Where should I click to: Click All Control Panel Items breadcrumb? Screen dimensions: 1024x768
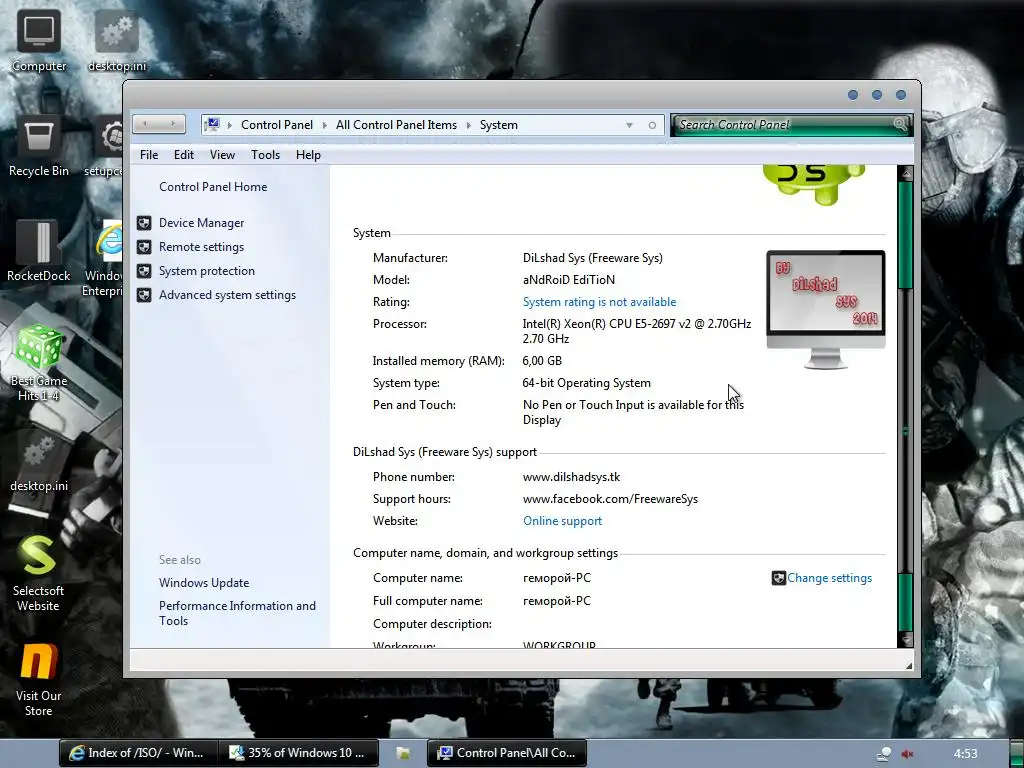(x=396, y=125)
